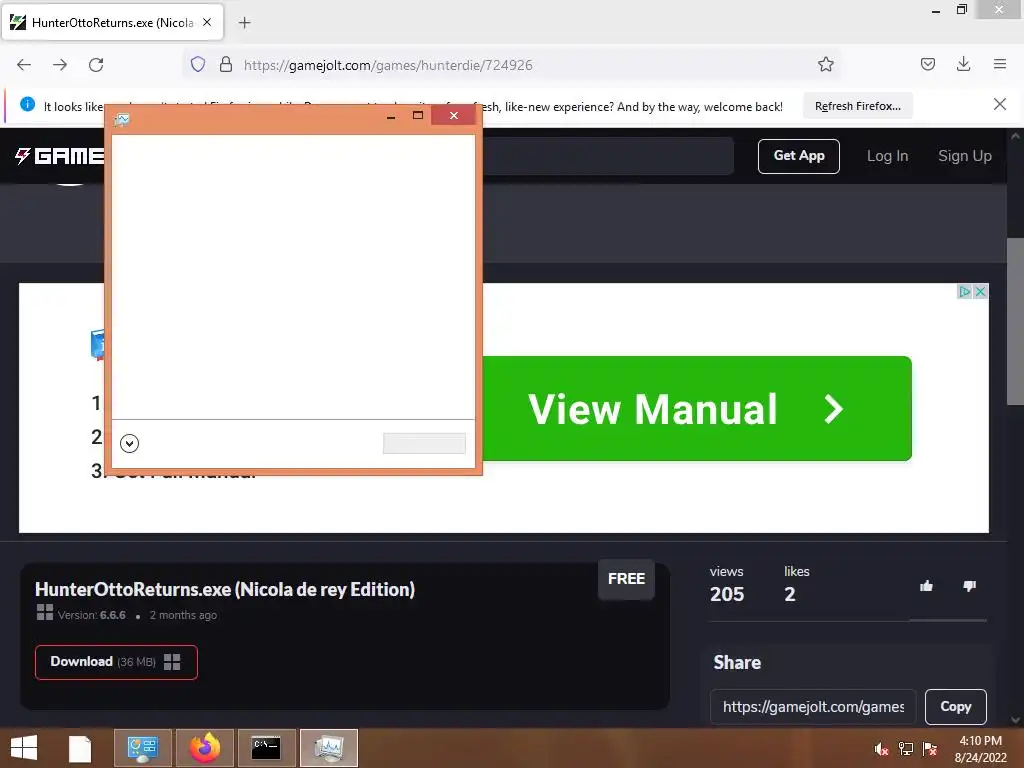Open the Firefox downloads panel
This screenshot has height=768, width=1024.
[963, 64]
